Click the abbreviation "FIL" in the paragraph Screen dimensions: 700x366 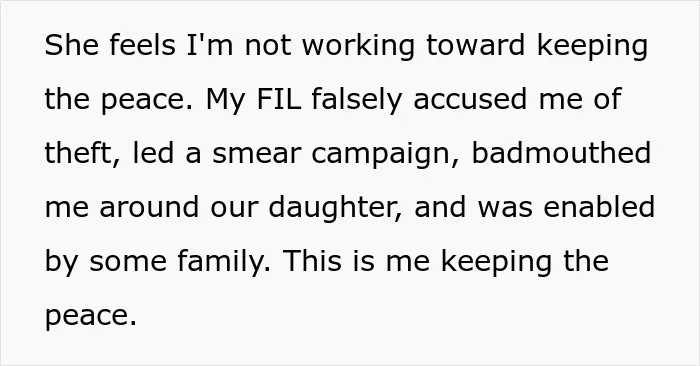coord(279,99)
